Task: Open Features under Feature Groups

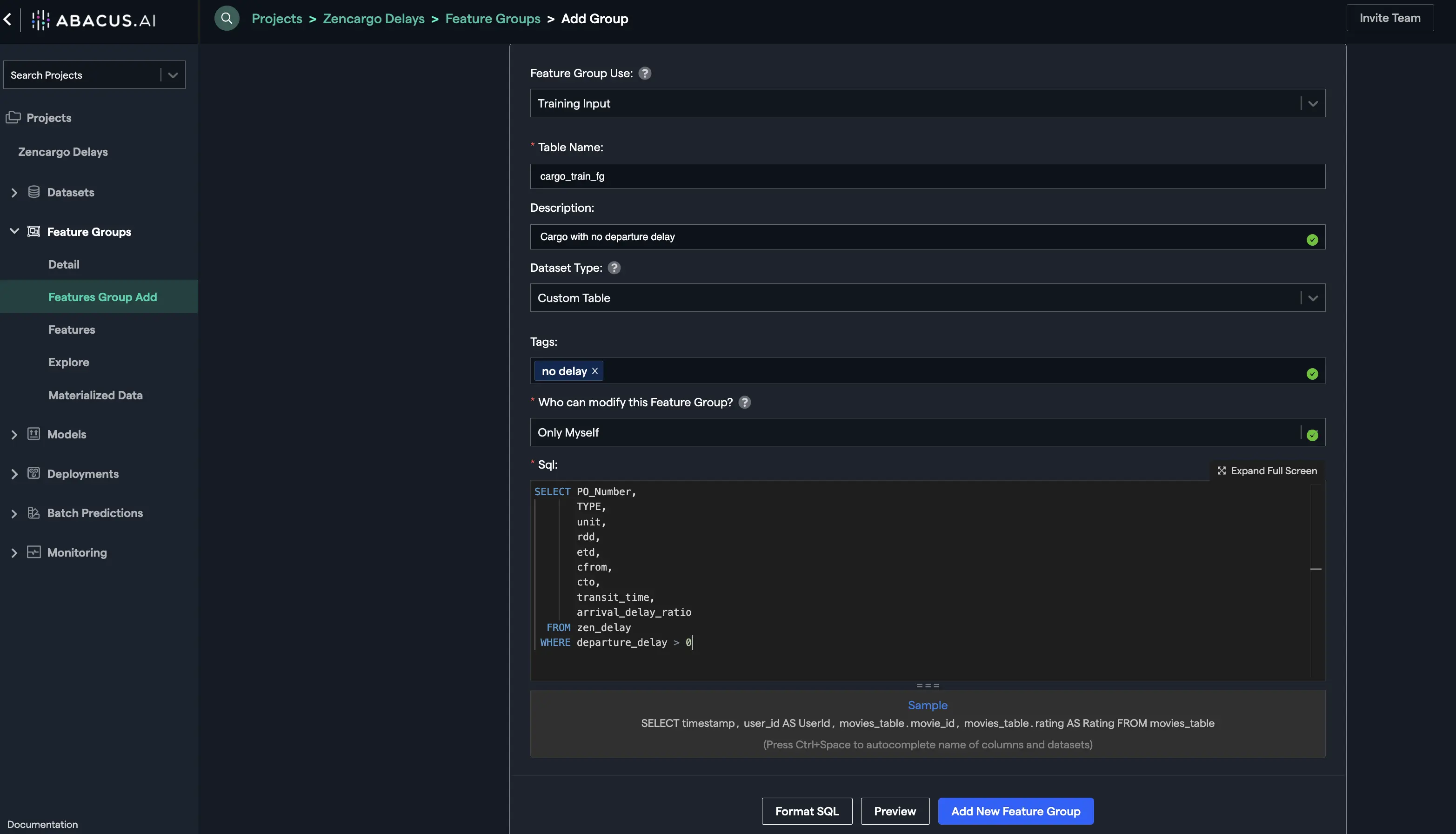Action: click(72, 330)
